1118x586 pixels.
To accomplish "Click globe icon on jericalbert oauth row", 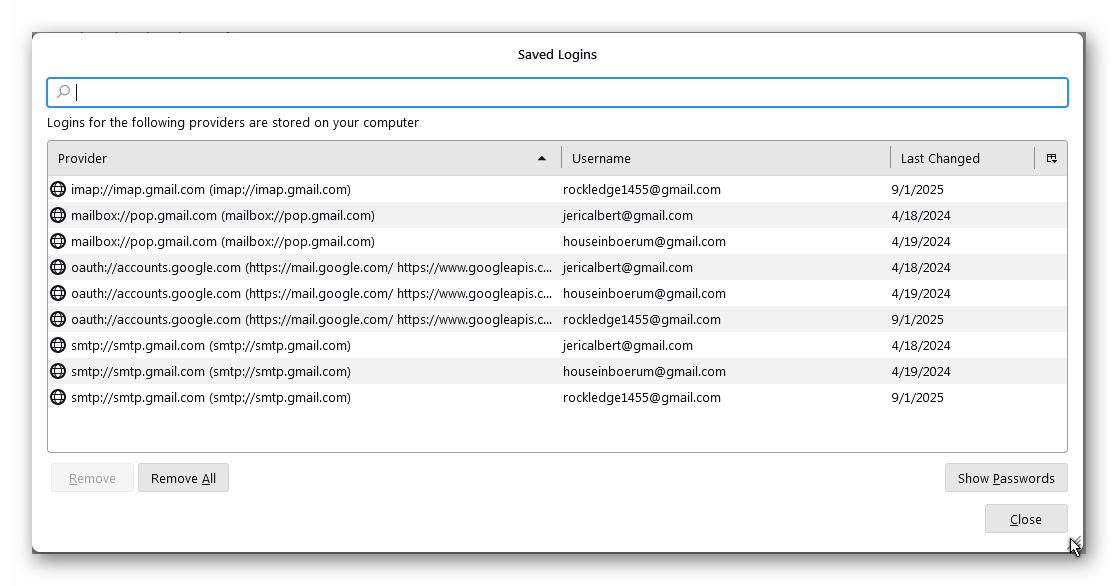I will 58,267.
